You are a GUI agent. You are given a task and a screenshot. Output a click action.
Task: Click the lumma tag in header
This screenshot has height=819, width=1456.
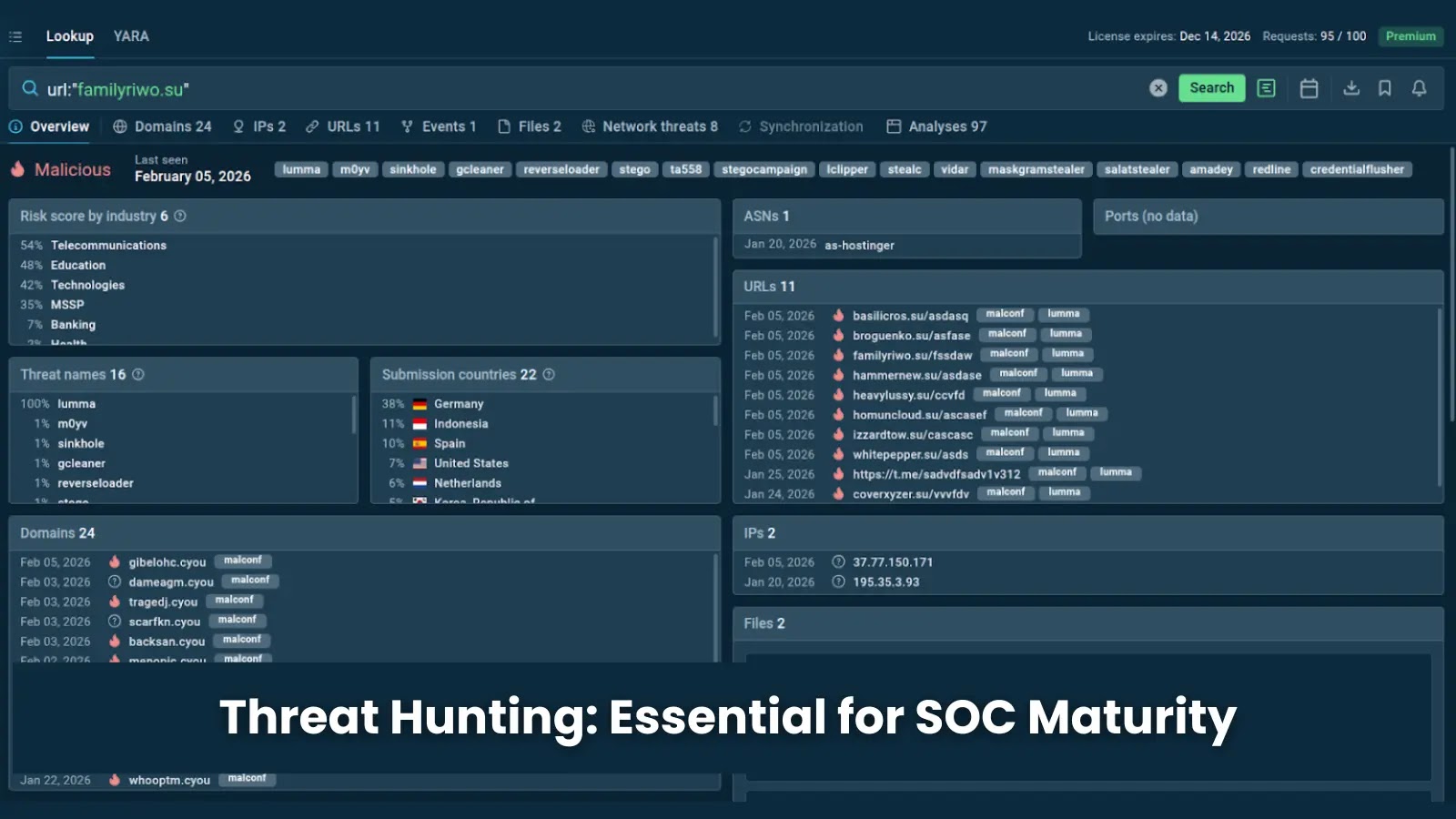tap(301, 169)
